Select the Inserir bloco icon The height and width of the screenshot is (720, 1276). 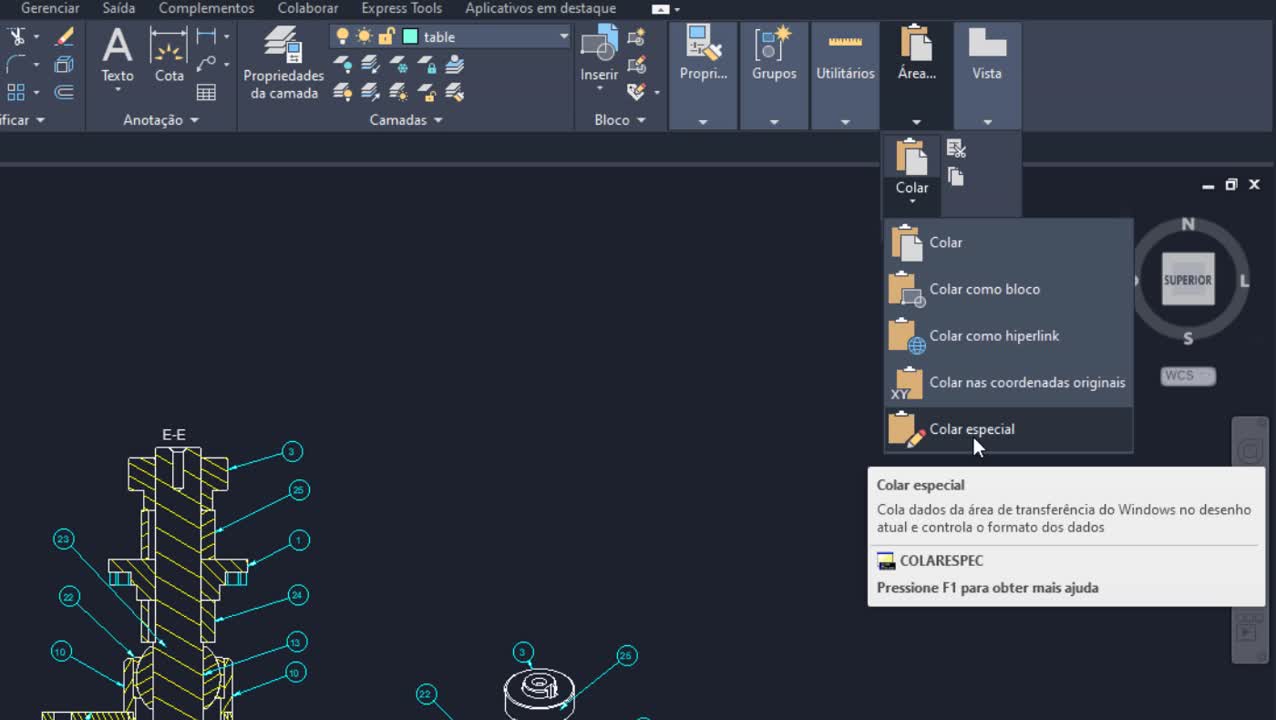pyautogui.click(x=598, y=45)
